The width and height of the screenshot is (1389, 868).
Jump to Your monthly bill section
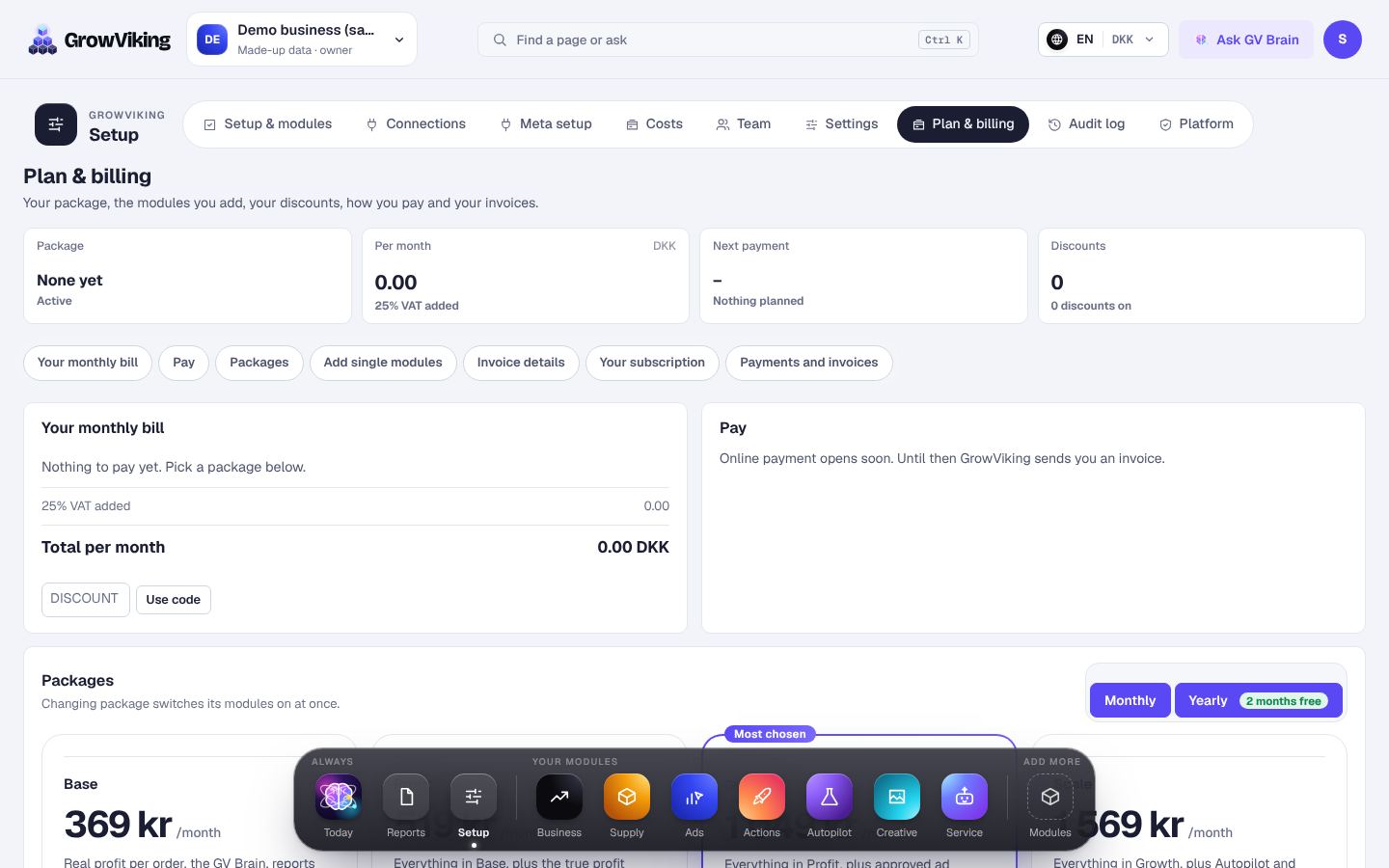point(88,363)
